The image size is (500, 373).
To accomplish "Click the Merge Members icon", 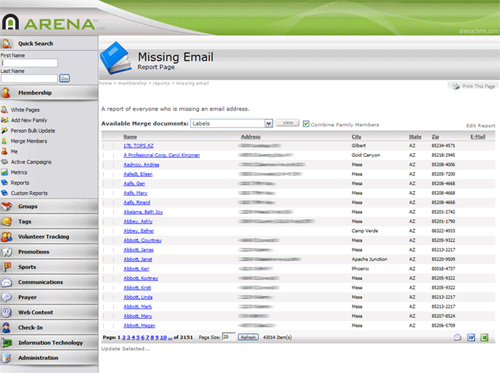I will 4,141.
